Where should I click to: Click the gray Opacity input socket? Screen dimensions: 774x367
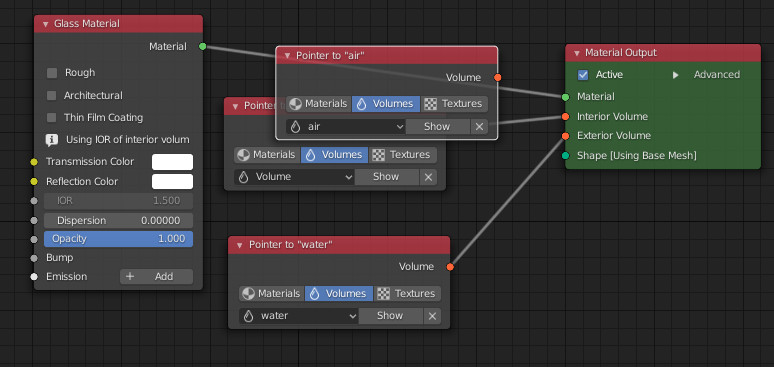(x=34, y=240)
